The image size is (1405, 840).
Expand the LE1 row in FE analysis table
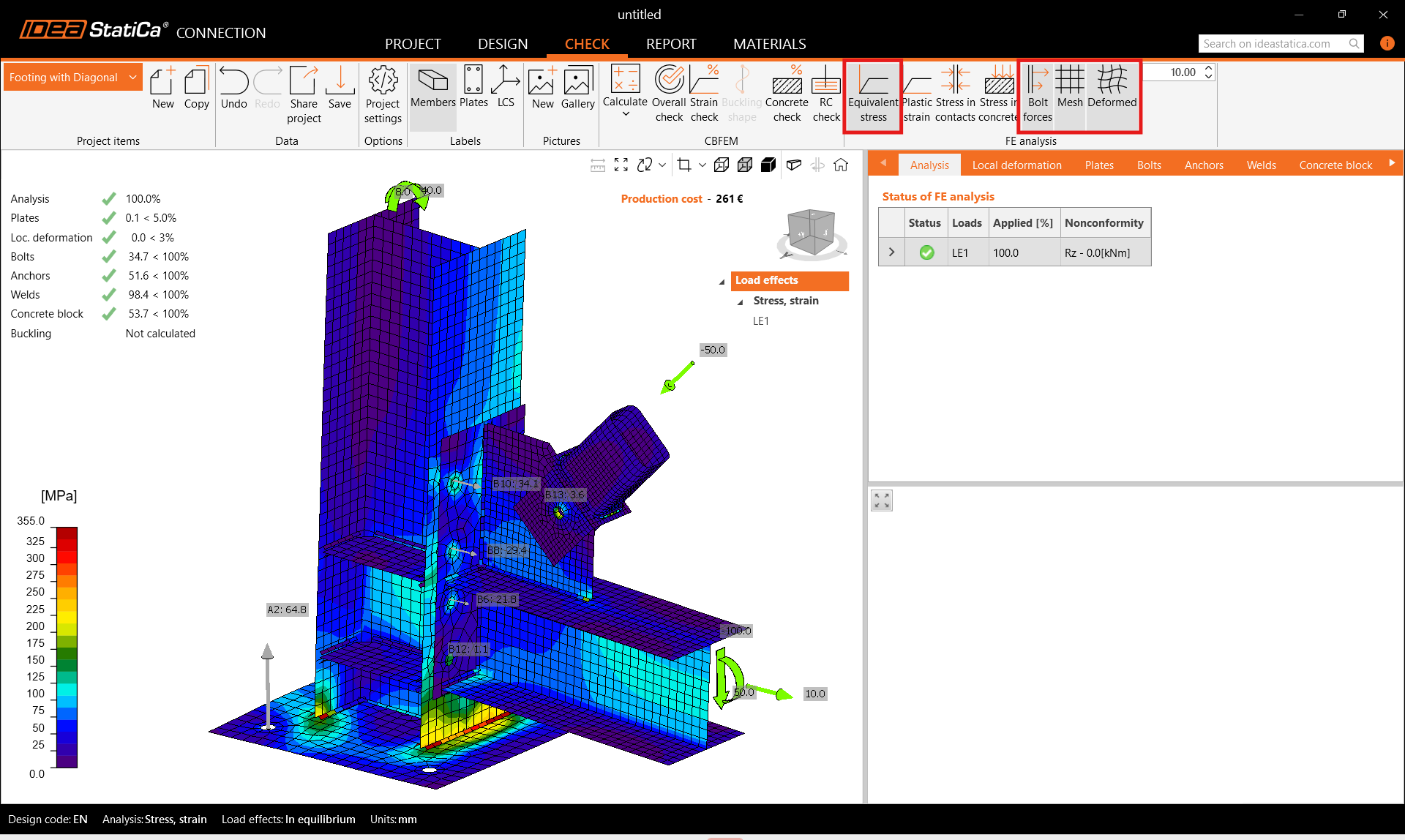891,252
